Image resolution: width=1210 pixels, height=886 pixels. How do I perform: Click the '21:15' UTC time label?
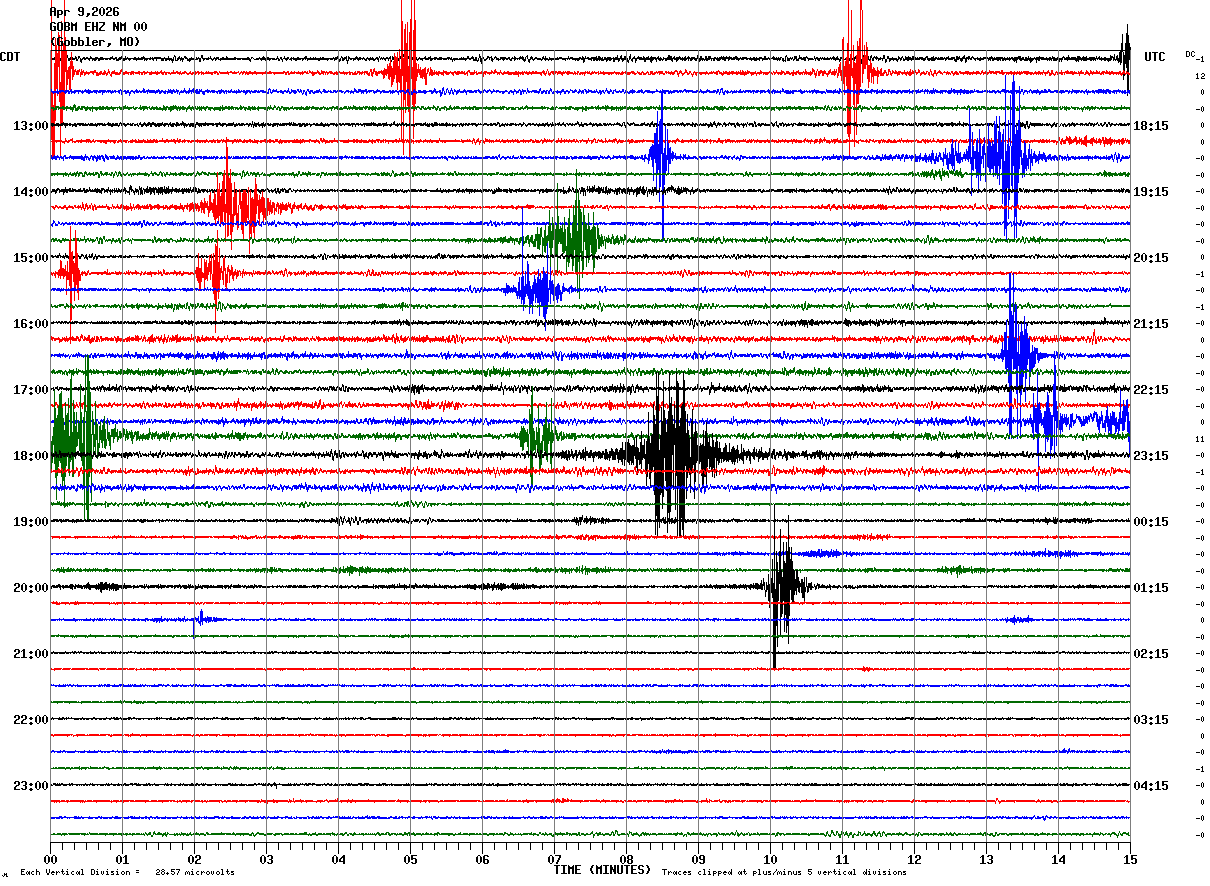(1151, 324)
